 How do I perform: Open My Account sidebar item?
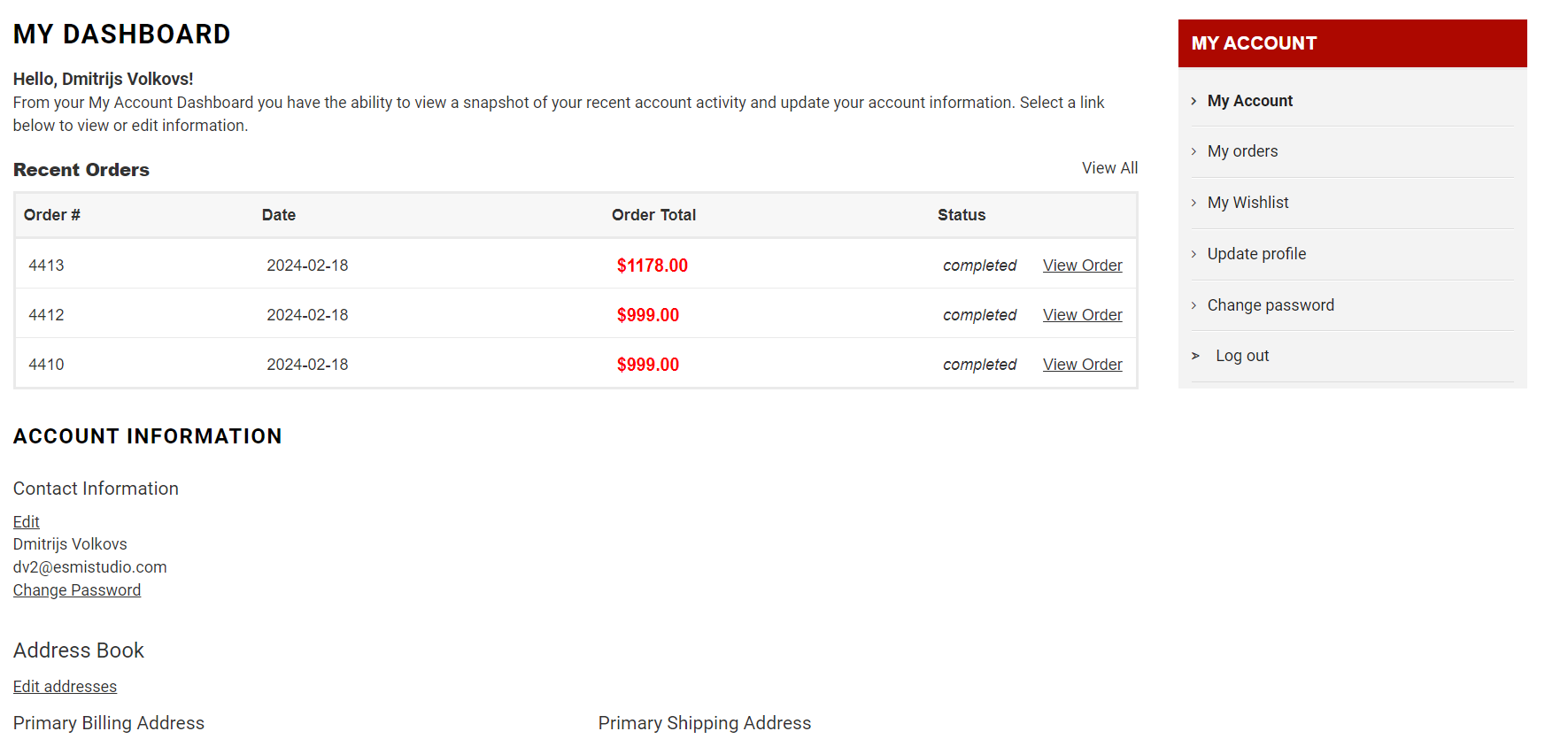coord(1249,101)
